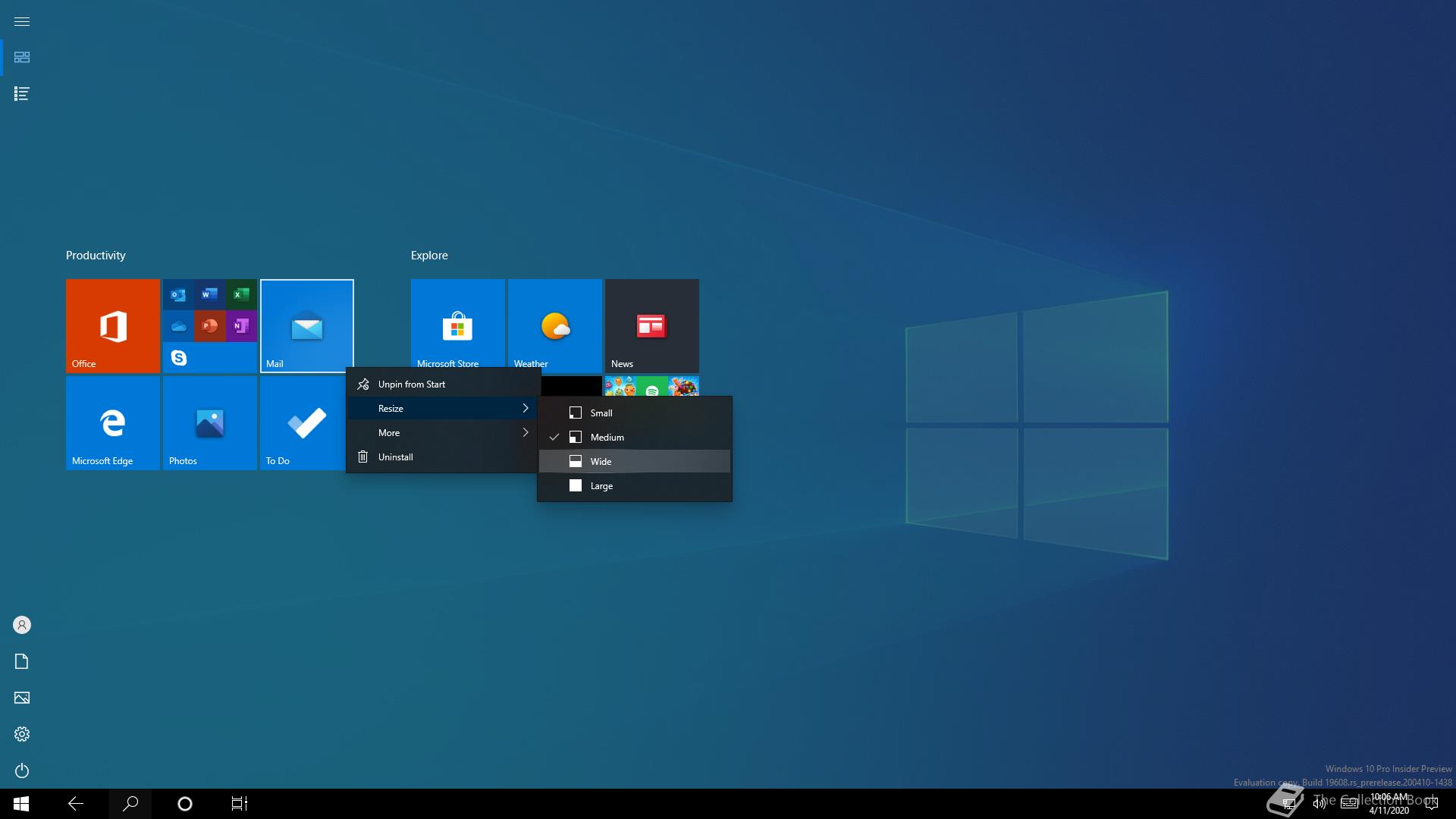Click the Power button icon
The height and width of the screenshot is (819, 1456).
pyautogui.click(x=22, y=770)
